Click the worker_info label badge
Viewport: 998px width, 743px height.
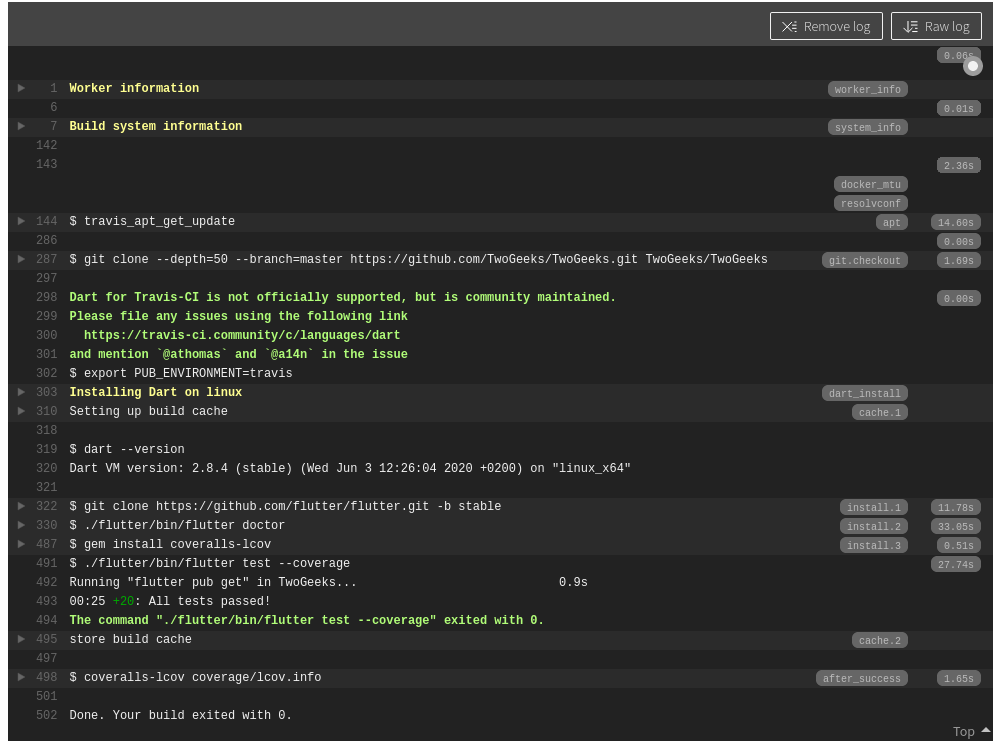point(867,89)
